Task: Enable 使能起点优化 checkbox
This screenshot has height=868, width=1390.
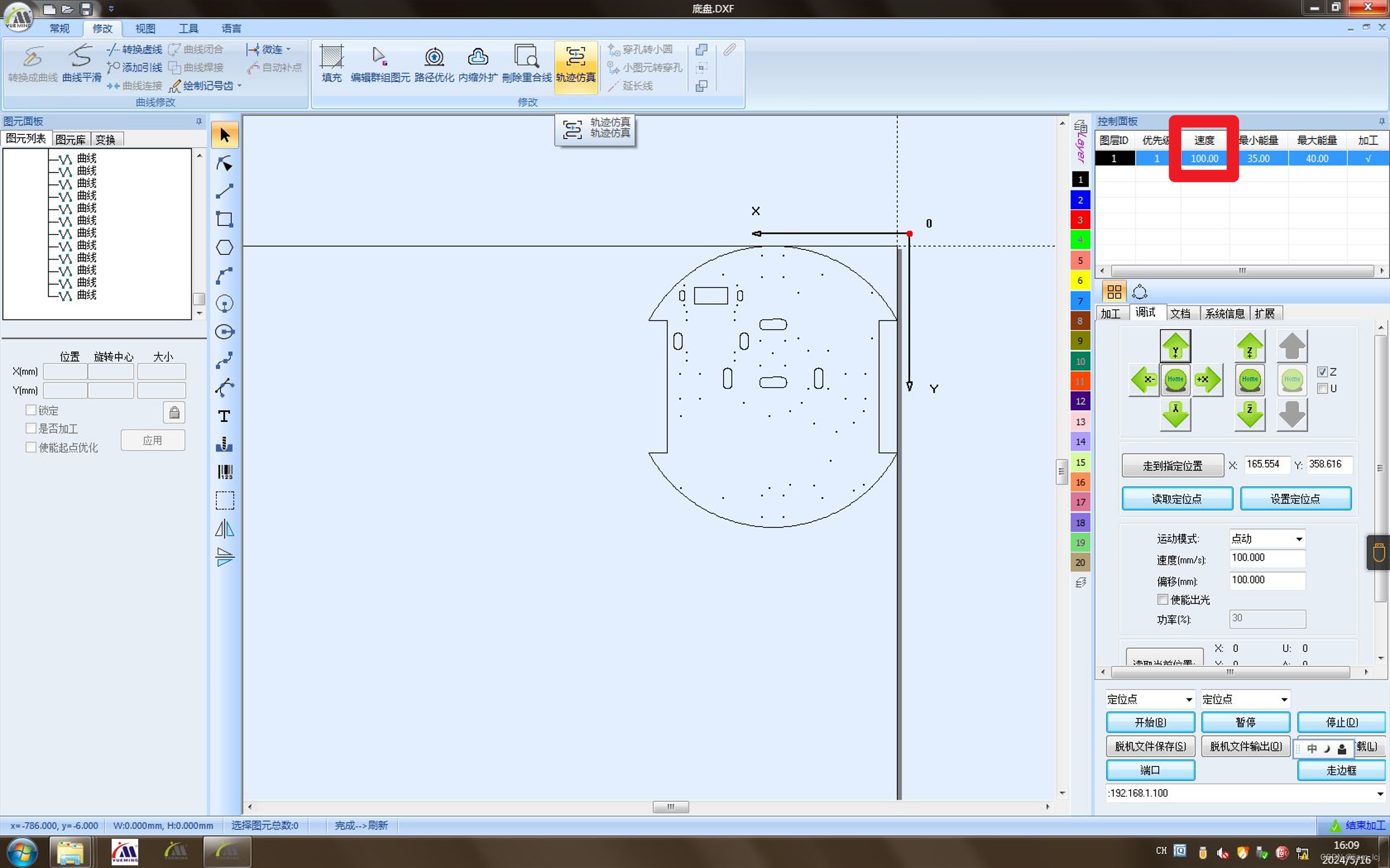Action: pyautogui.click(x=30, y=447)
